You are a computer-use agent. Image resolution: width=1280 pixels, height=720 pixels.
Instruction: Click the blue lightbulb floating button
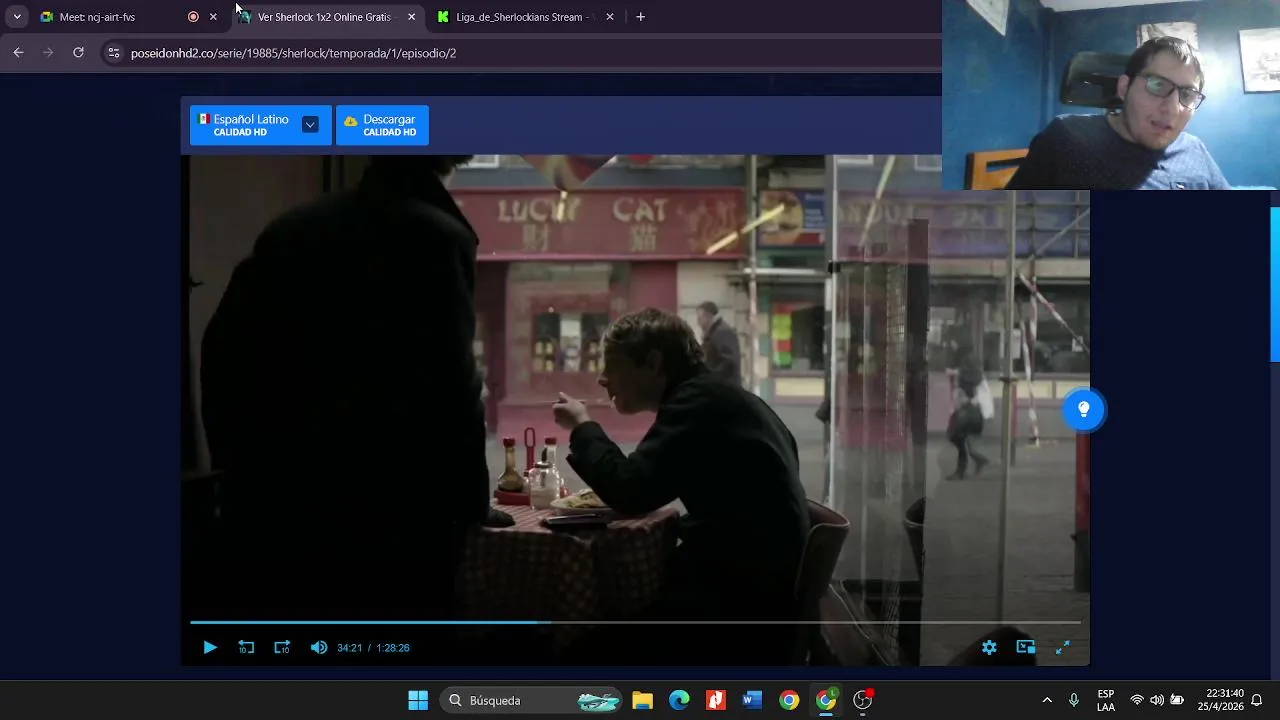click(x=1083, y=409)
